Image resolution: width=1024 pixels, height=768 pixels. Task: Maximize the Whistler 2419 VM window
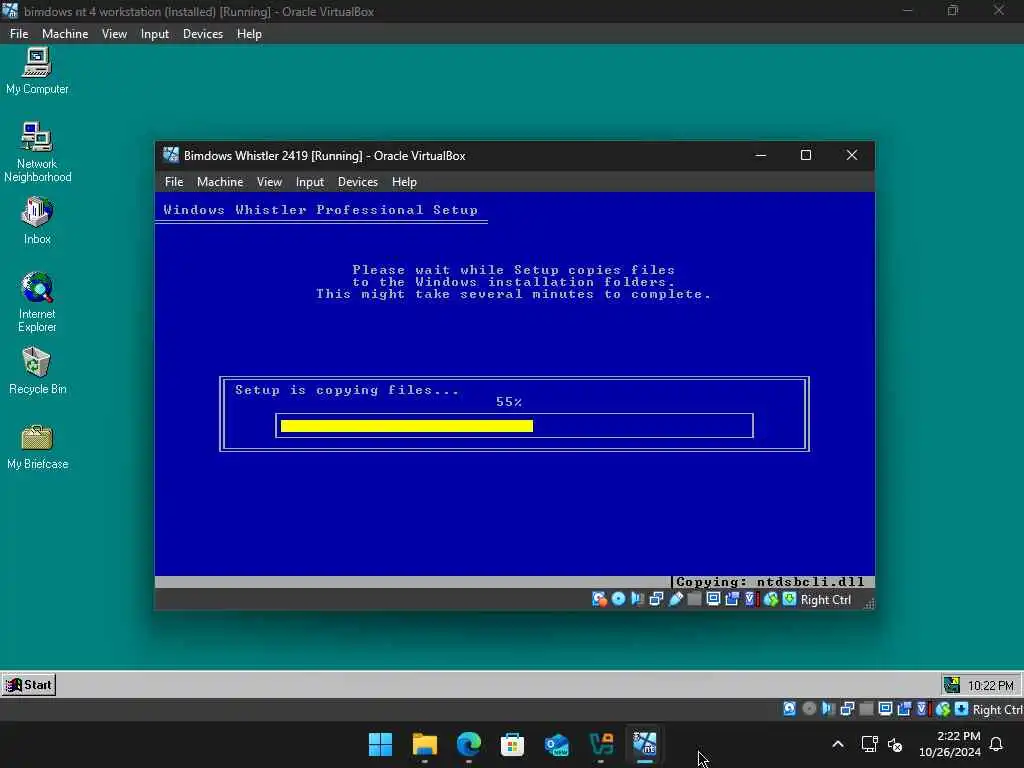(x=806, y=155)
